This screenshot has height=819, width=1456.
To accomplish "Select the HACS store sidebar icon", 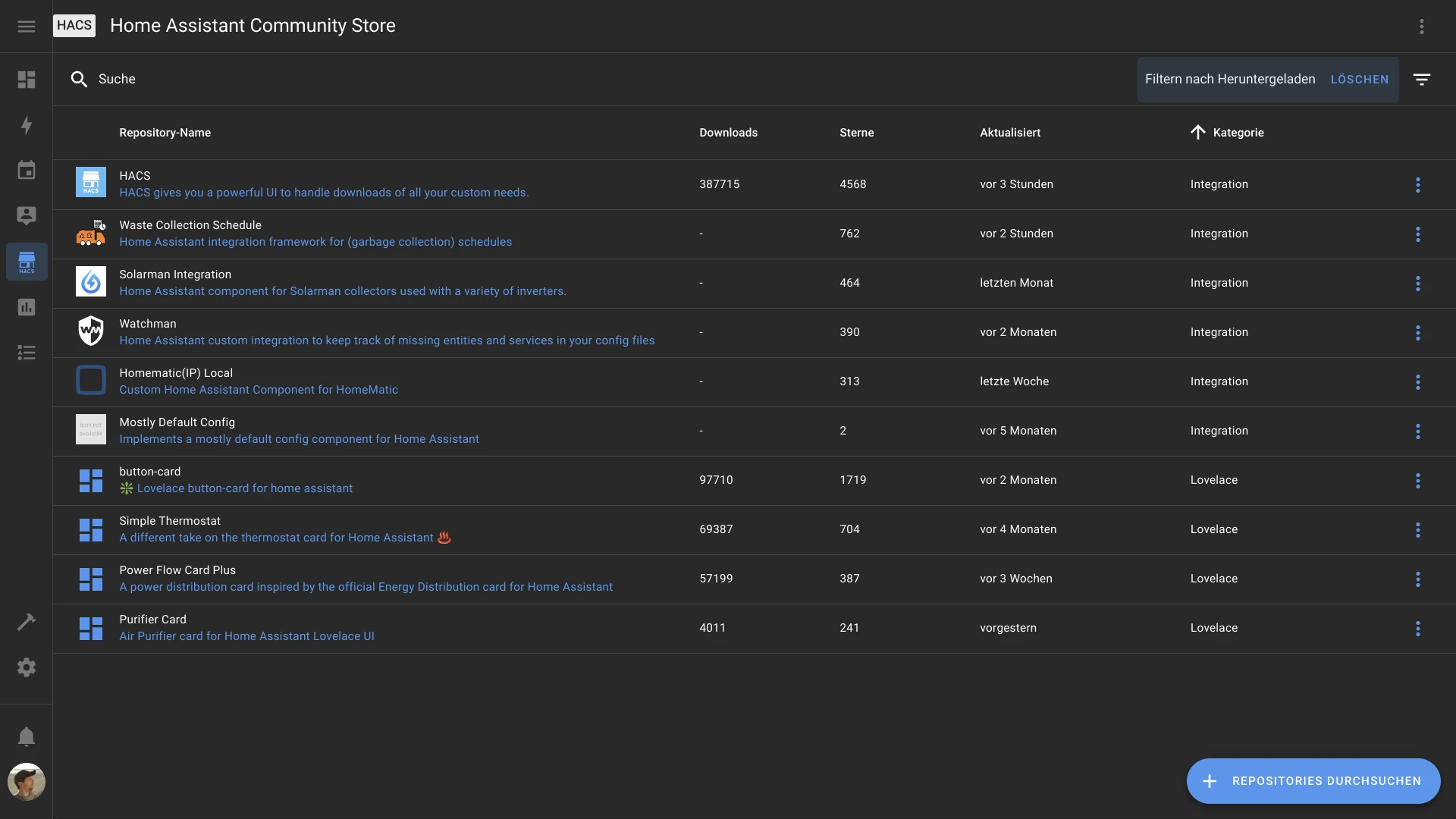I will [x=27, y=262].
